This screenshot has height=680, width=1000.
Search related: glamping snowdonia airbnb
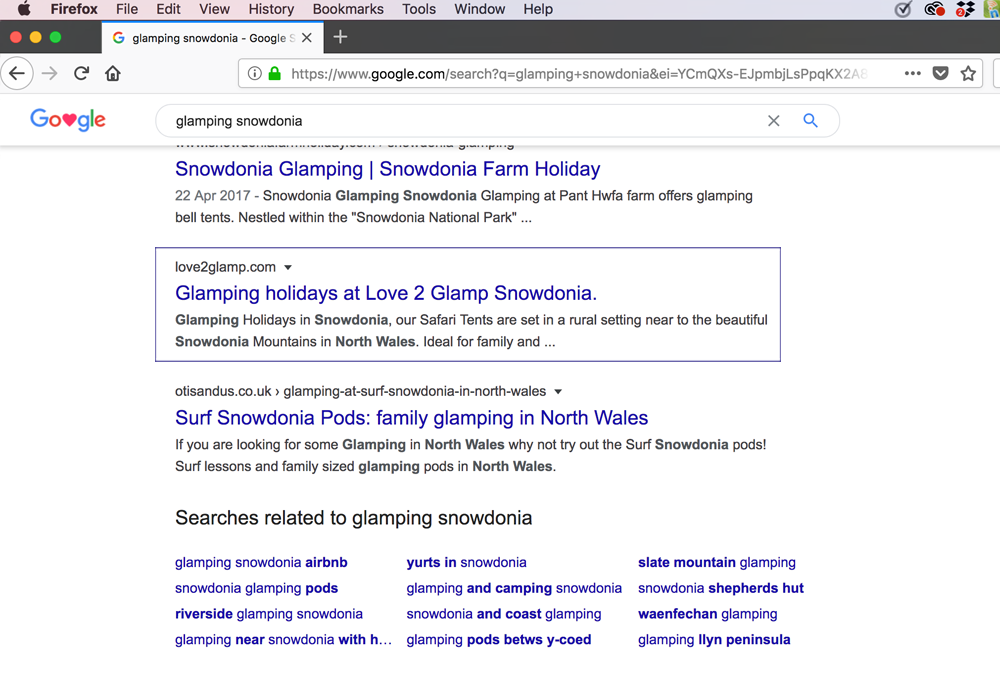point(261,563)
